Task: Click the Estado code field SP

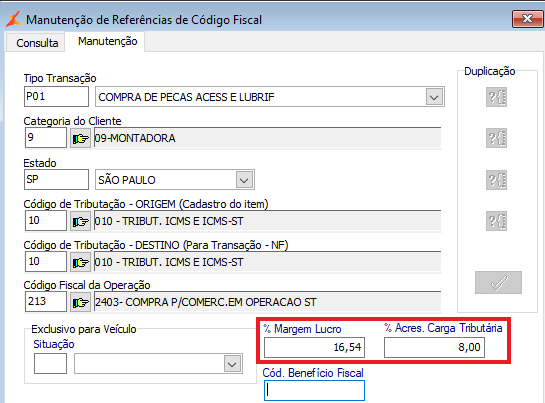Action: 56,179
